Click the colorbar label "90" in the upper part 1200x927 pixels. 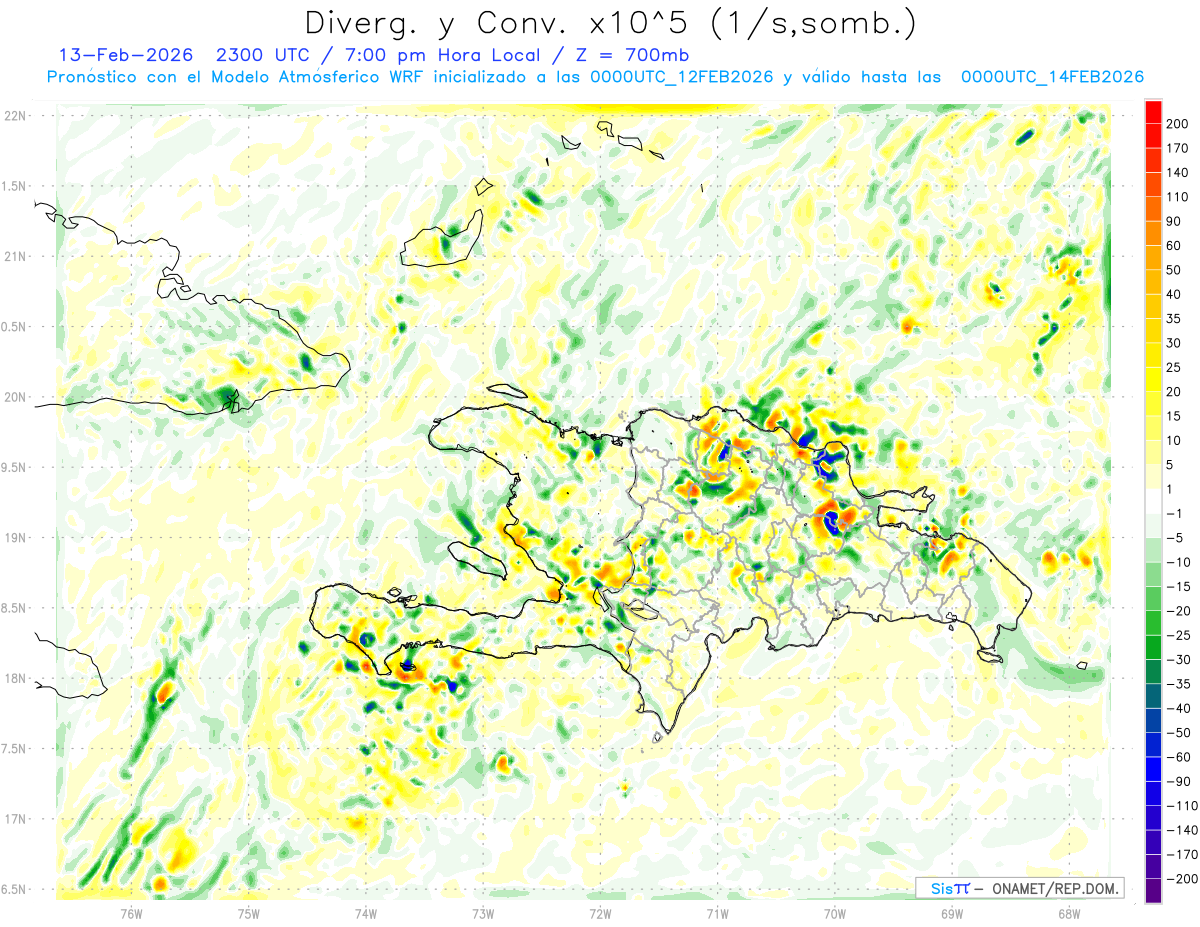click(1174, 221)
